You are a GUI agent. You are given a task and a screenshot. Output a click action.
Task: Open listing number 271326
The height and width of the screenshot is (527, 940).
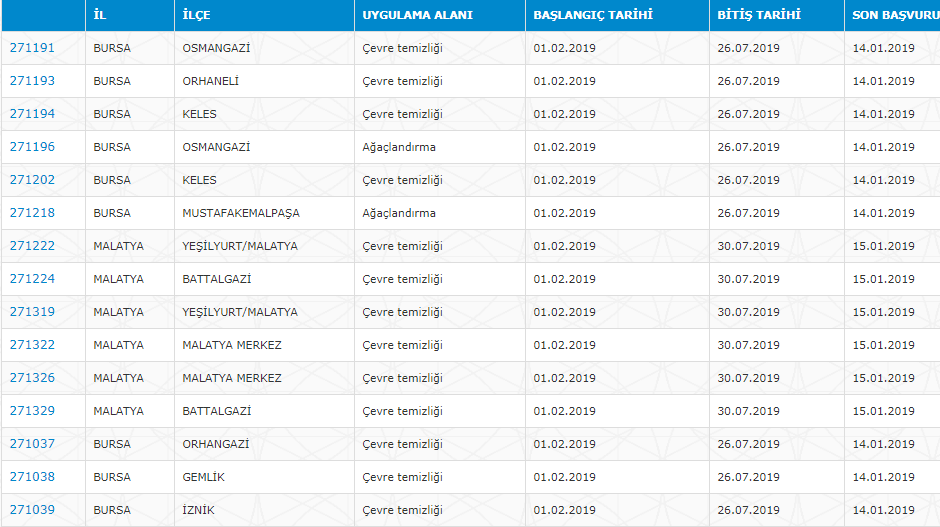pos(32,378)
